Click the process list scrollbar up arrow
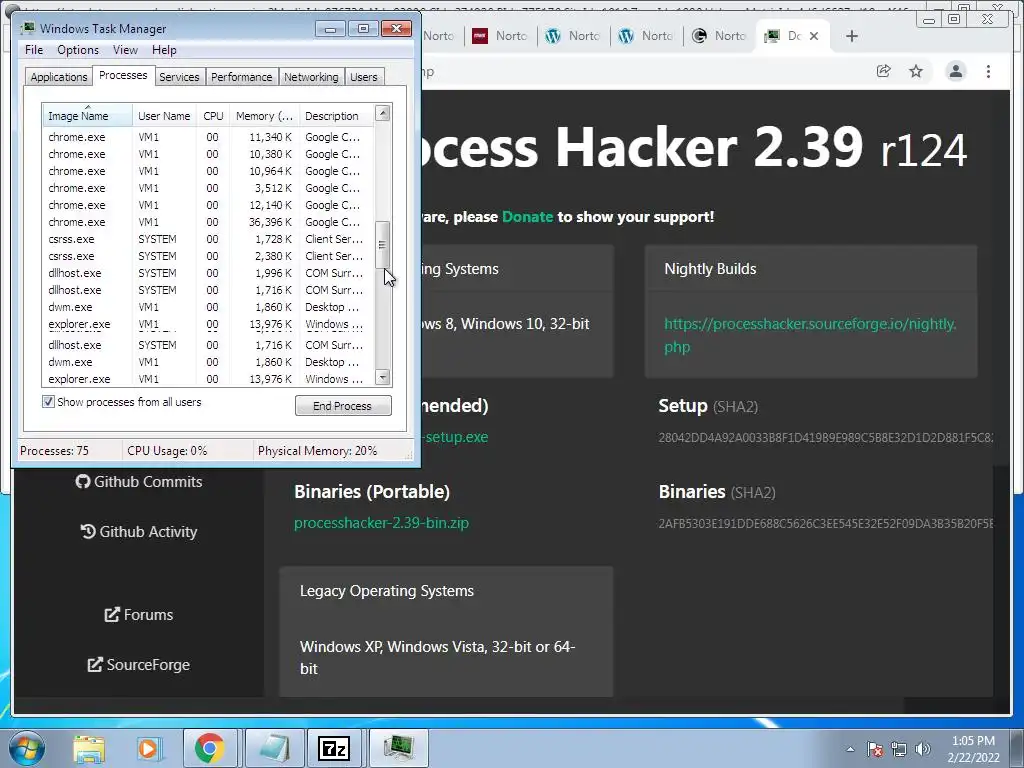The image size is (1024, 768). (x=383, y=114)
